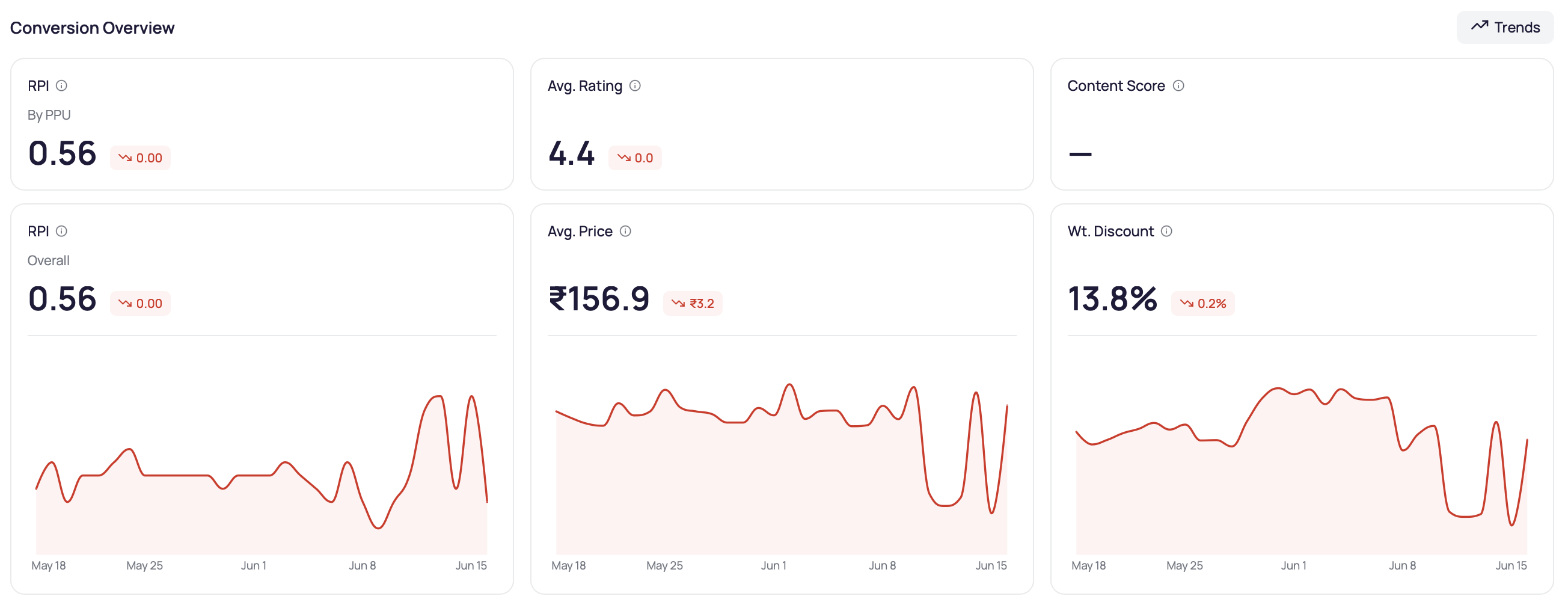Click the Wt. Discount trend chart

(1302, 470)
